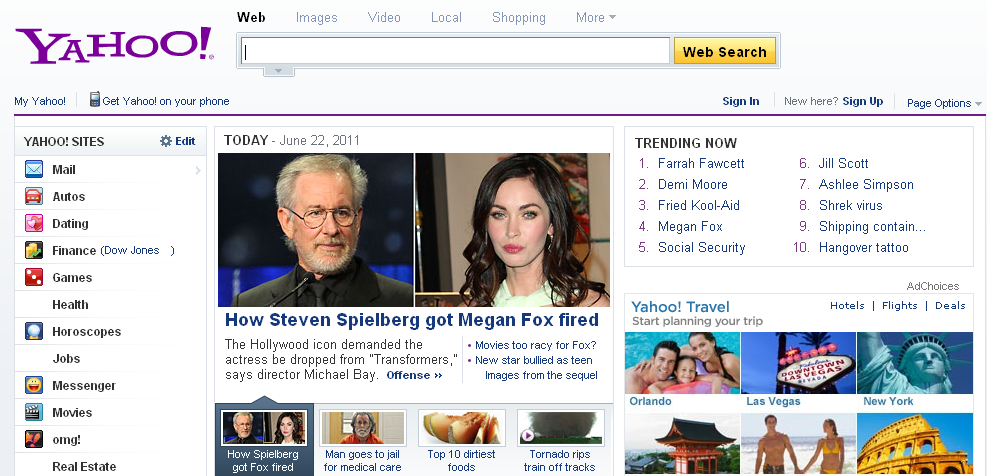Click trending topic Fried Kool-Aid
The width and height of the screenshot is (987, 476).
[x=699, y=205]
